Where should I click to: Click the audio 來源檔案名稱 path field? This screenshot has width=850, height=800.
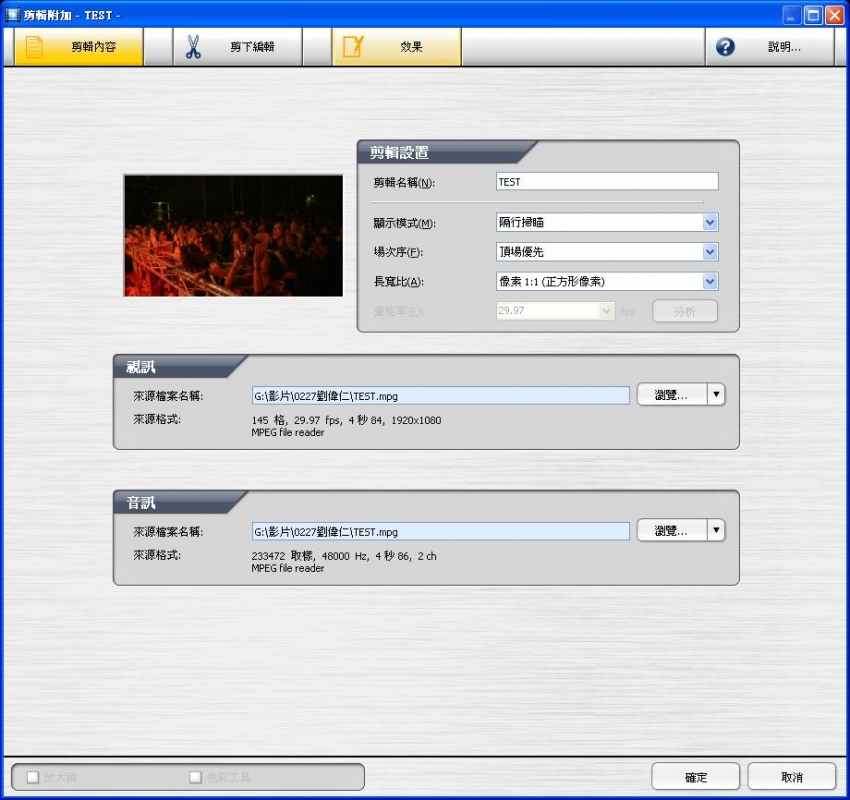pos(440,531)
